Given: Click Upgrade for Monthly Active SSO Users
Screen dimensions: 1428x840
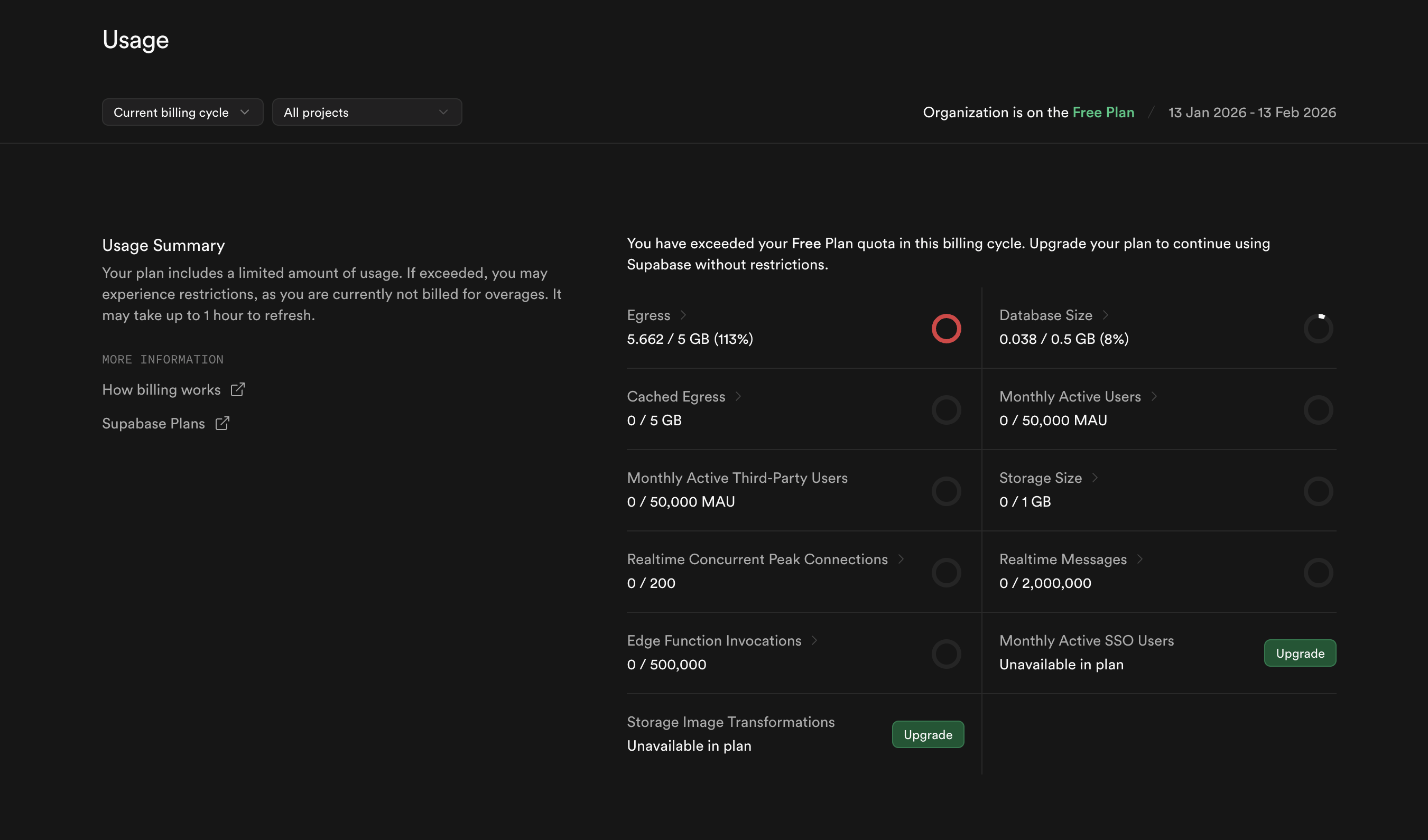Looking at the screenshot, I should (x=1300, y=652).
